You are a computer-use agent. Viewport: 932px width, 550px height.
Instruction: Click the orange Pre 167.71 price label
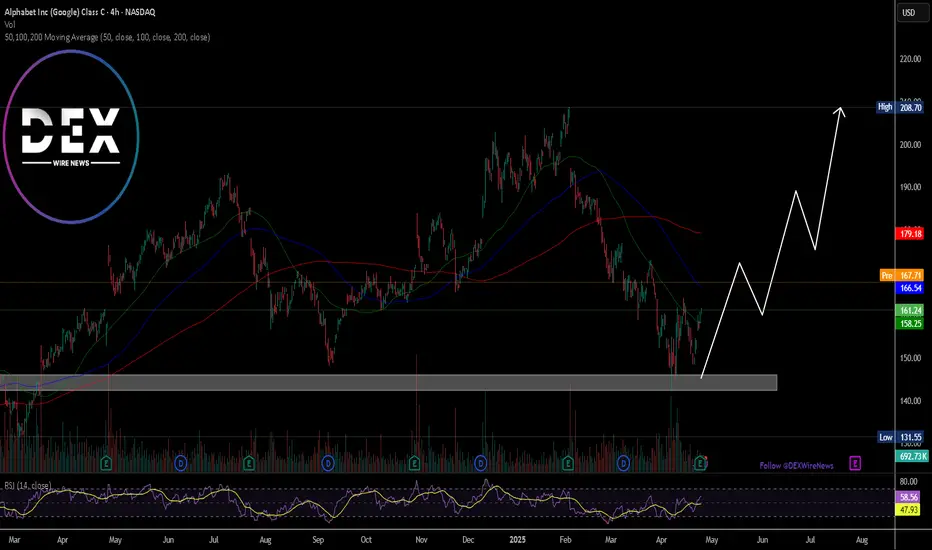(902, 275)
